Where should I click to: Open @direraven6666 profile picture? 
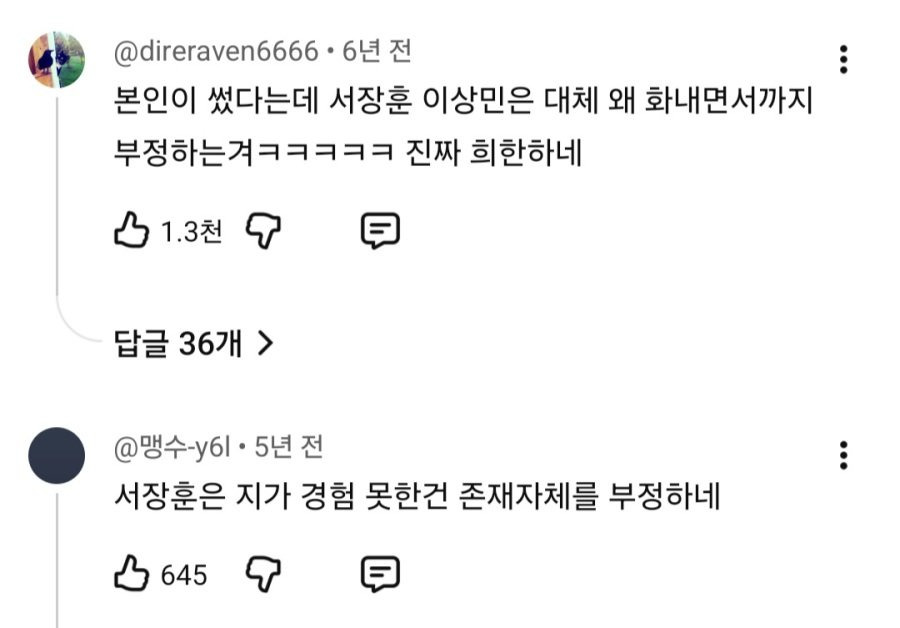click(56, 60)
